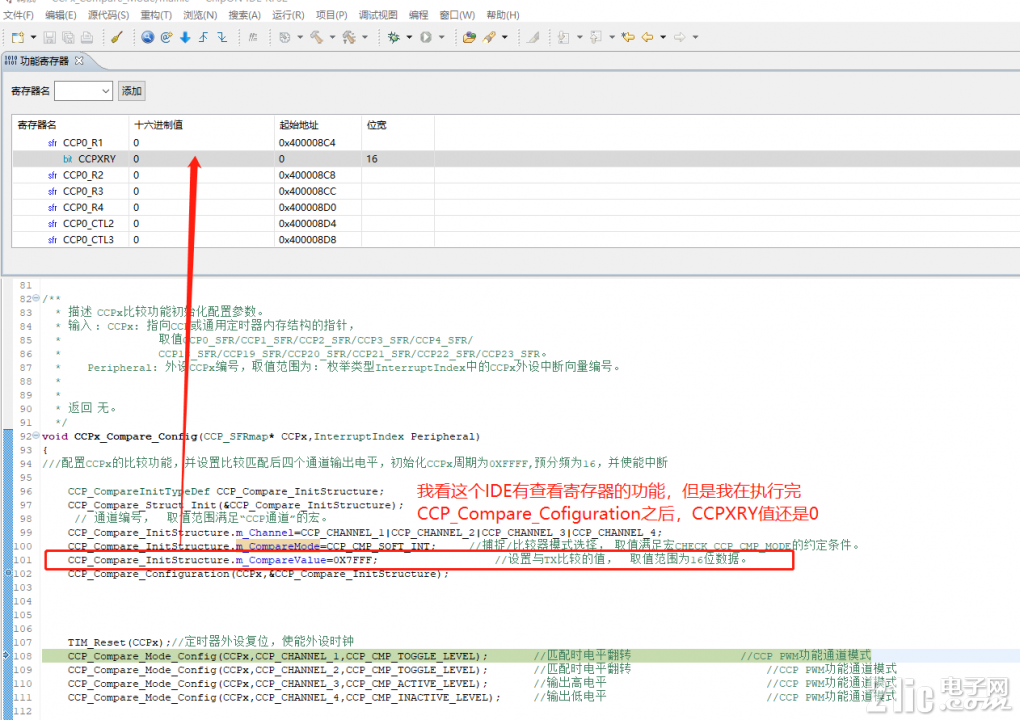Open the 重构(T) menu

point(156,15)
